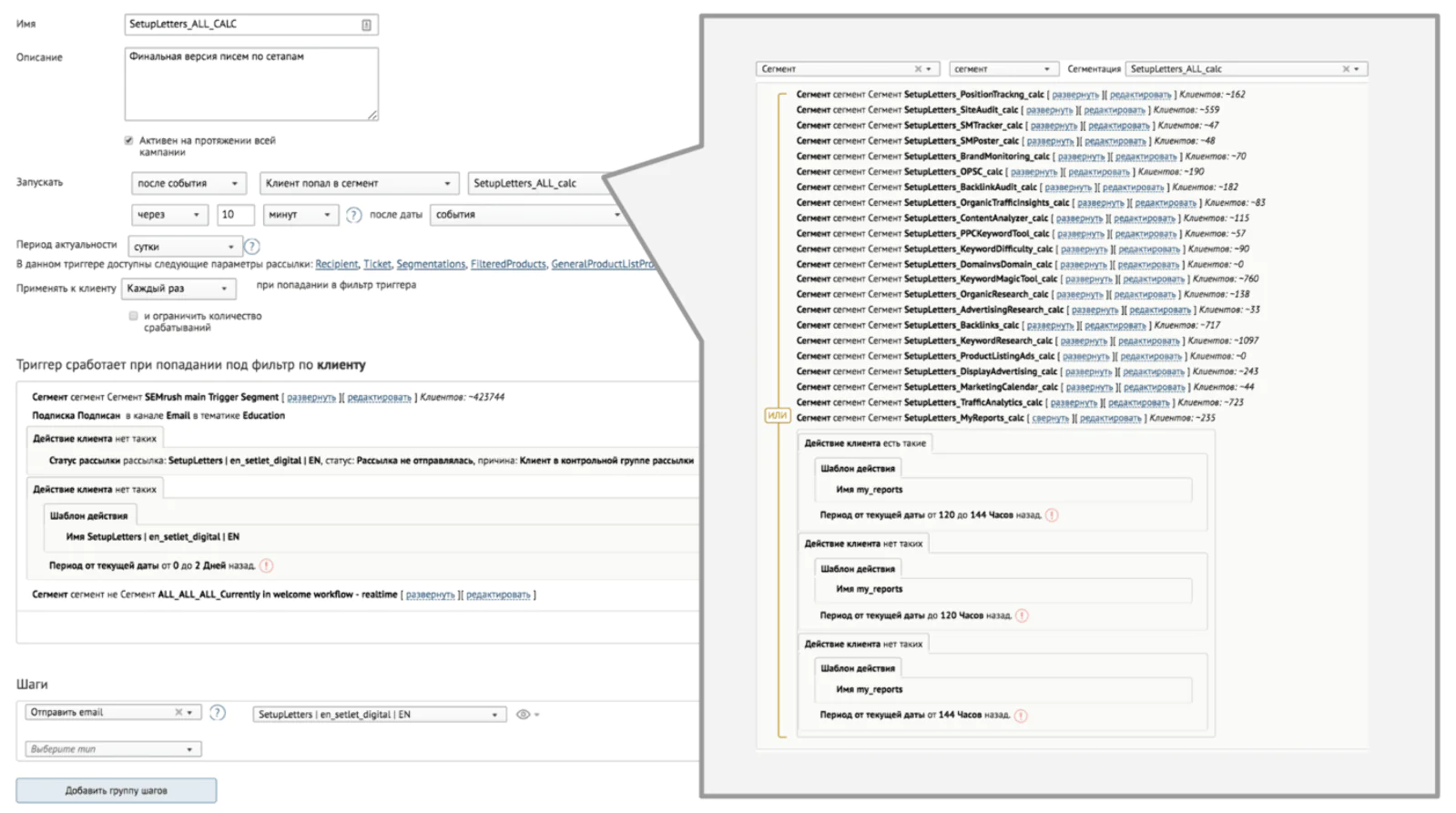Click warning icon after '120 до 144 Часов назад'
The image size is (1456, 813).
click(x=1052, y=515)
